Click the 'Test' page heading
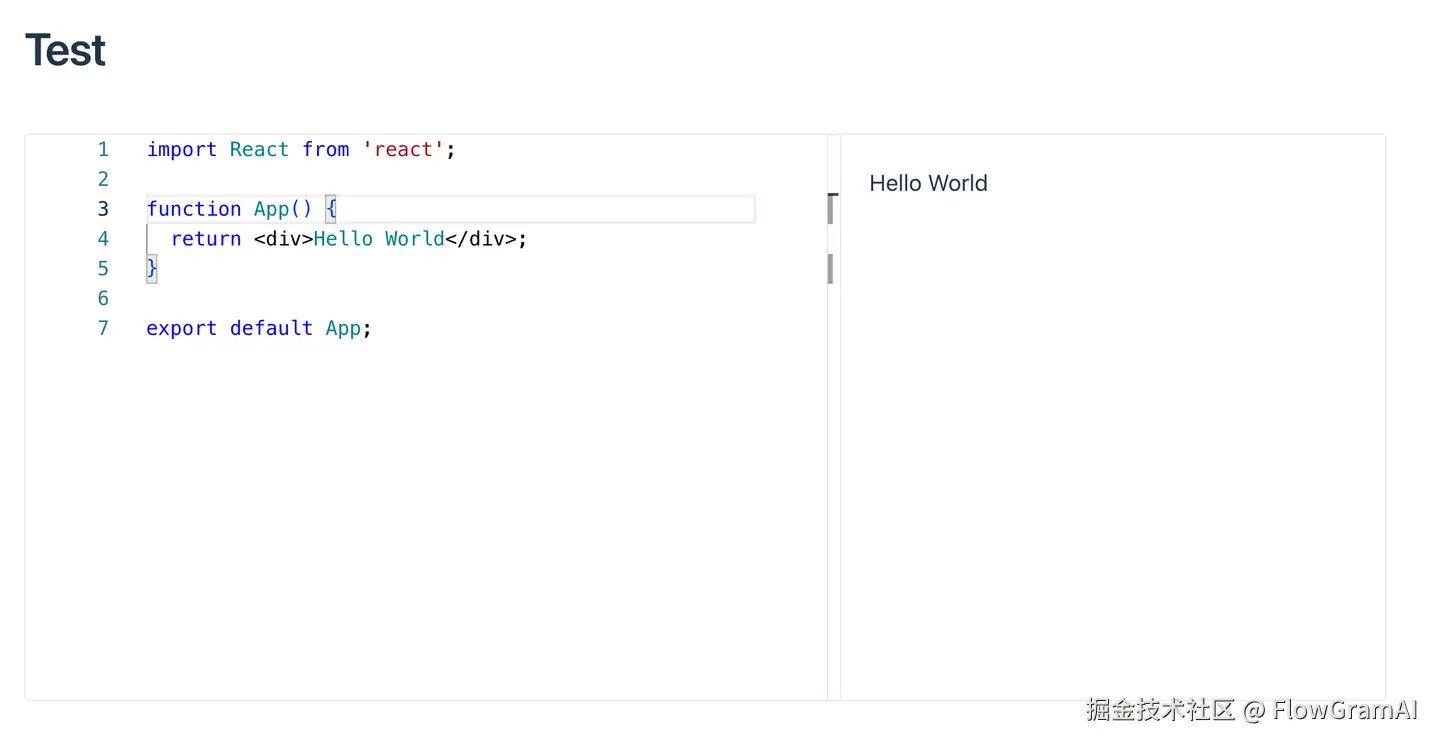The height and width of the screenshot is (745, 1440). coord(66,50)
